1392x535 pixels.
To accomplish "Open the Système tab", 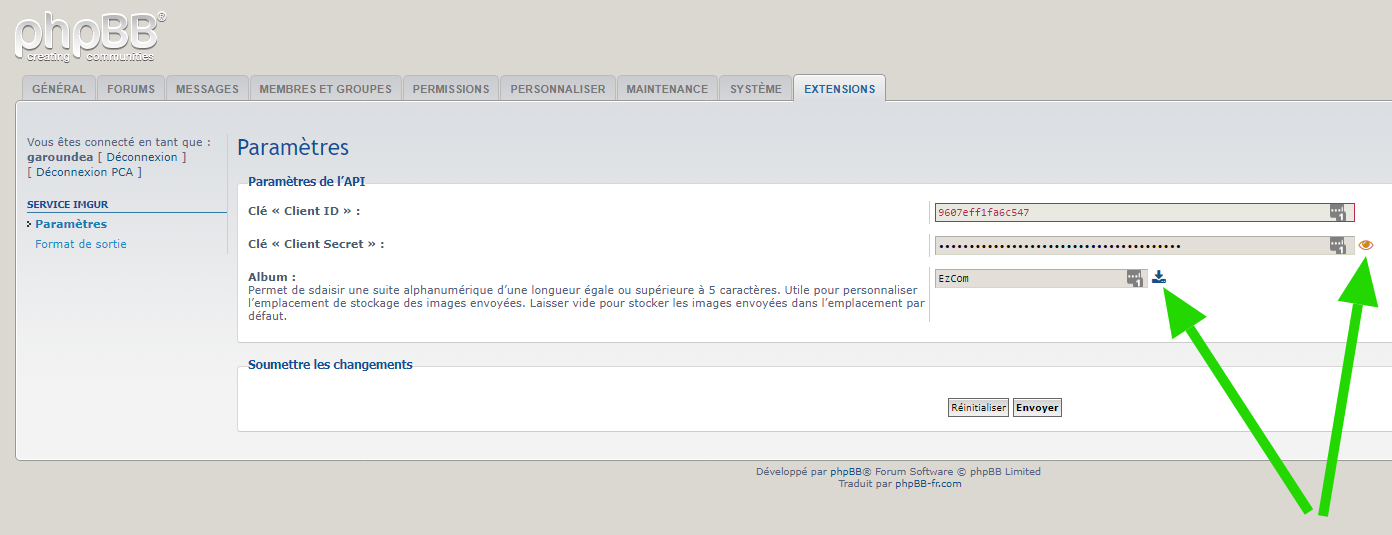I will pos(756,89).
